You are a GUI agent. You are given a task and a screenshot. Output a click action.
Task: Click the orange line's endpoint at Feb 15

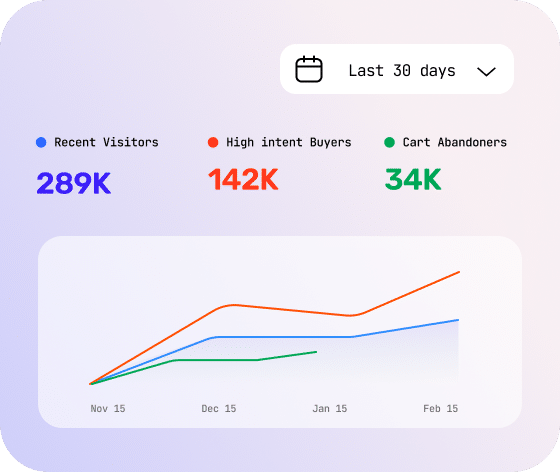pos(459,272)
